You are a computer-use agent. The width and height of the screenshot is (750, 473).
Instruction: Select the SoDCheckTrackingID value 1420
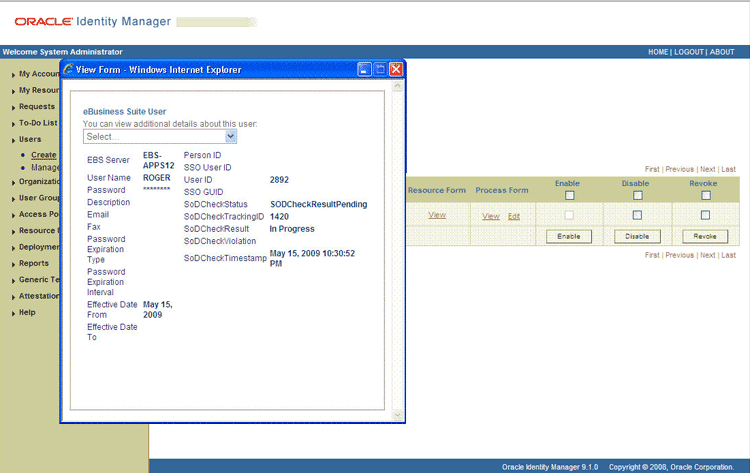pyautogui.click(x=279, y=217)
